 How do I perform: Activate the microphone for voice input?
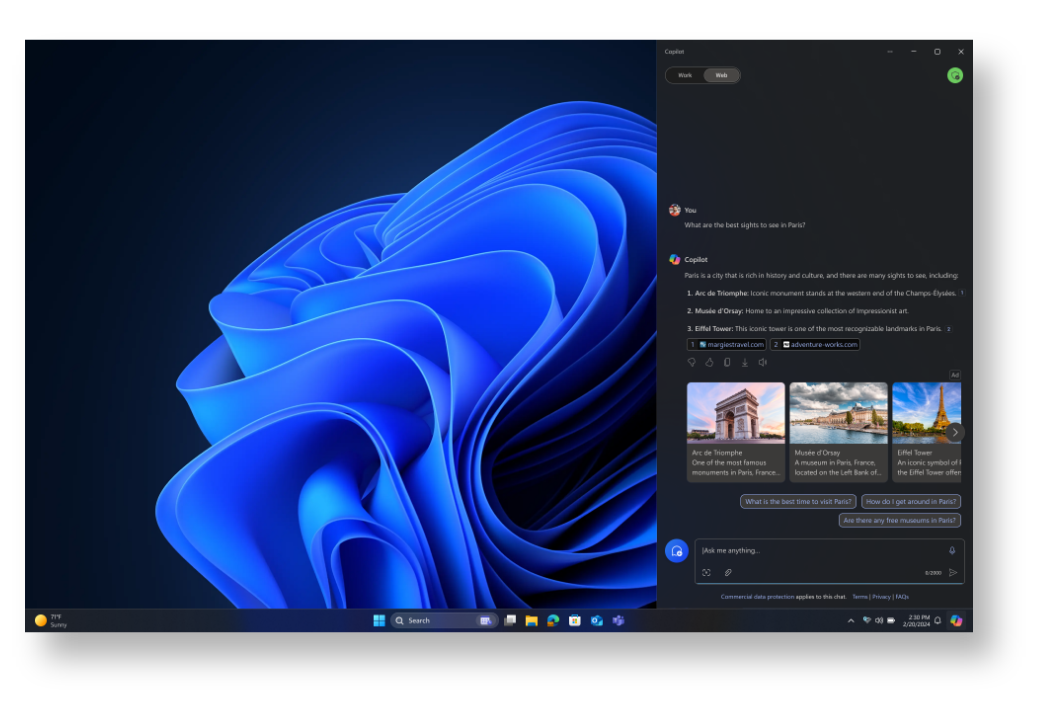coord(951,549)
